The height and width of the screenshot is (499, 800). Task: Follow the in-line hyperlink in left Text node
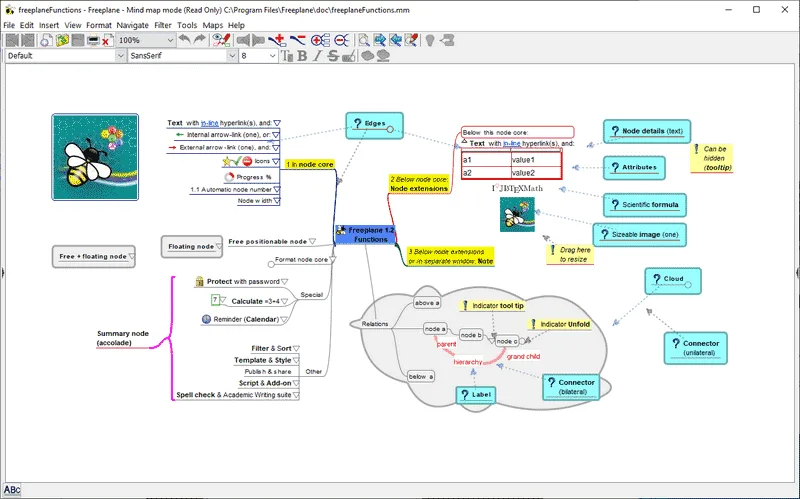(210, 123)
